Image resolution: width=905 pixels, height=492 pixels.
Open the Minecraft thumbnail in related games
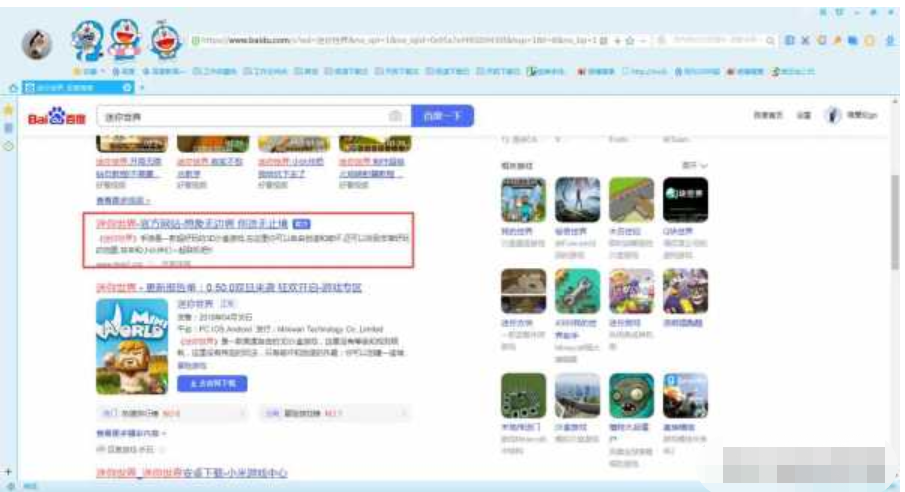(x=523, y=200)
